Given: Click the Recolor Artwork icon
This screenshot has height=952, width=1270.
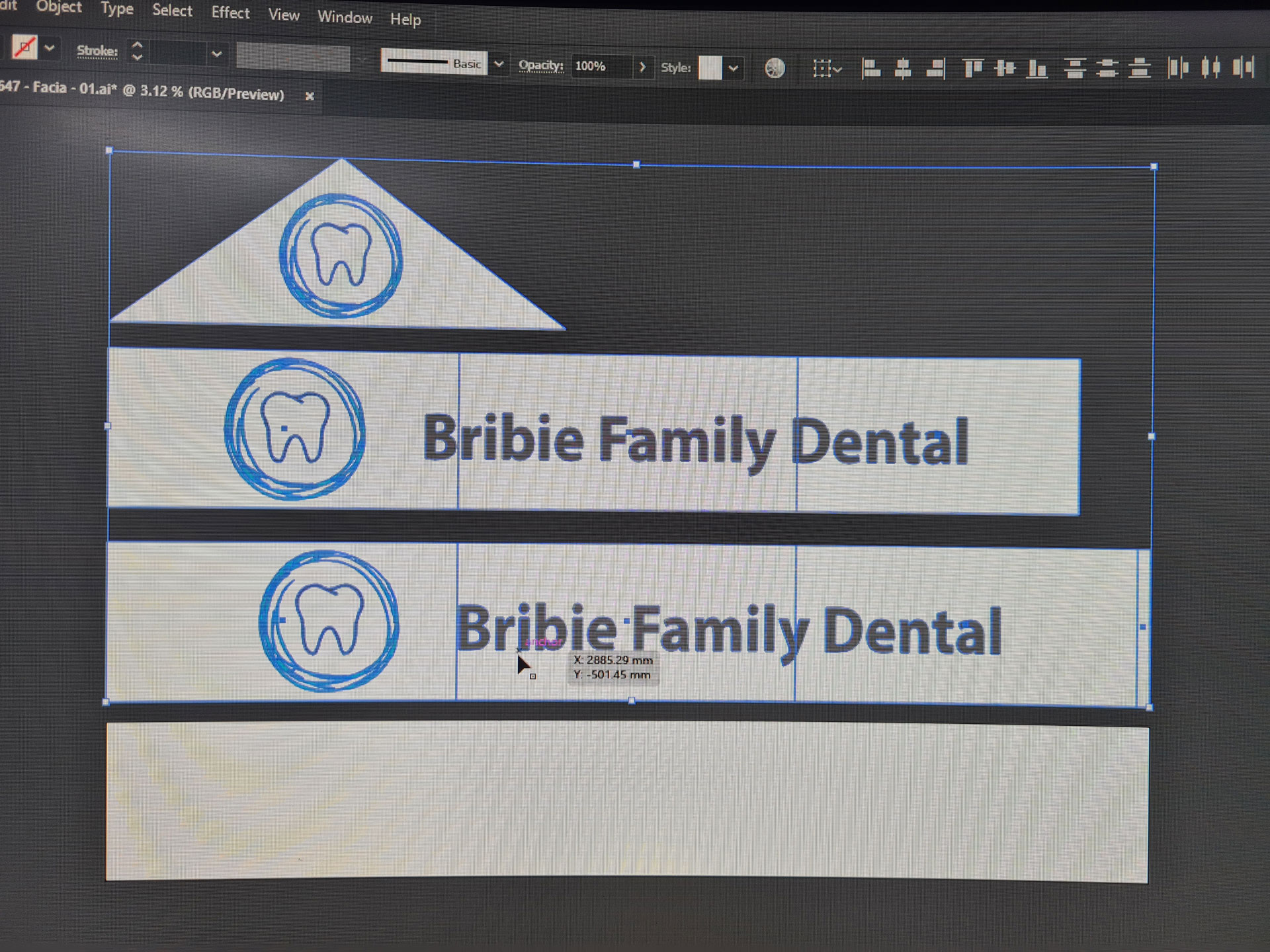Looking at the screenshot, I should pos(775,68).
